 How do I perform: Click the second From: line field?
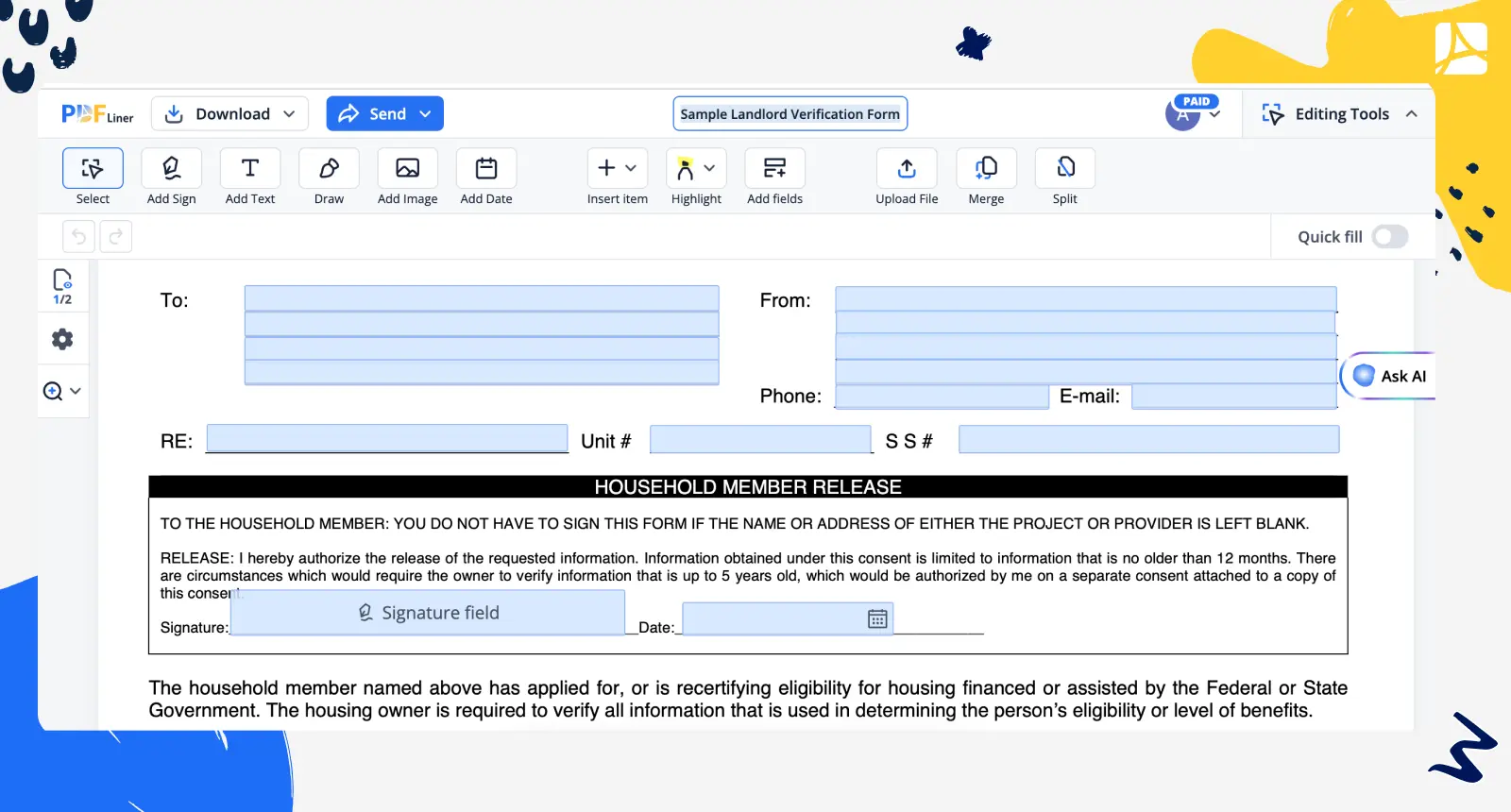pos(1086,323)
